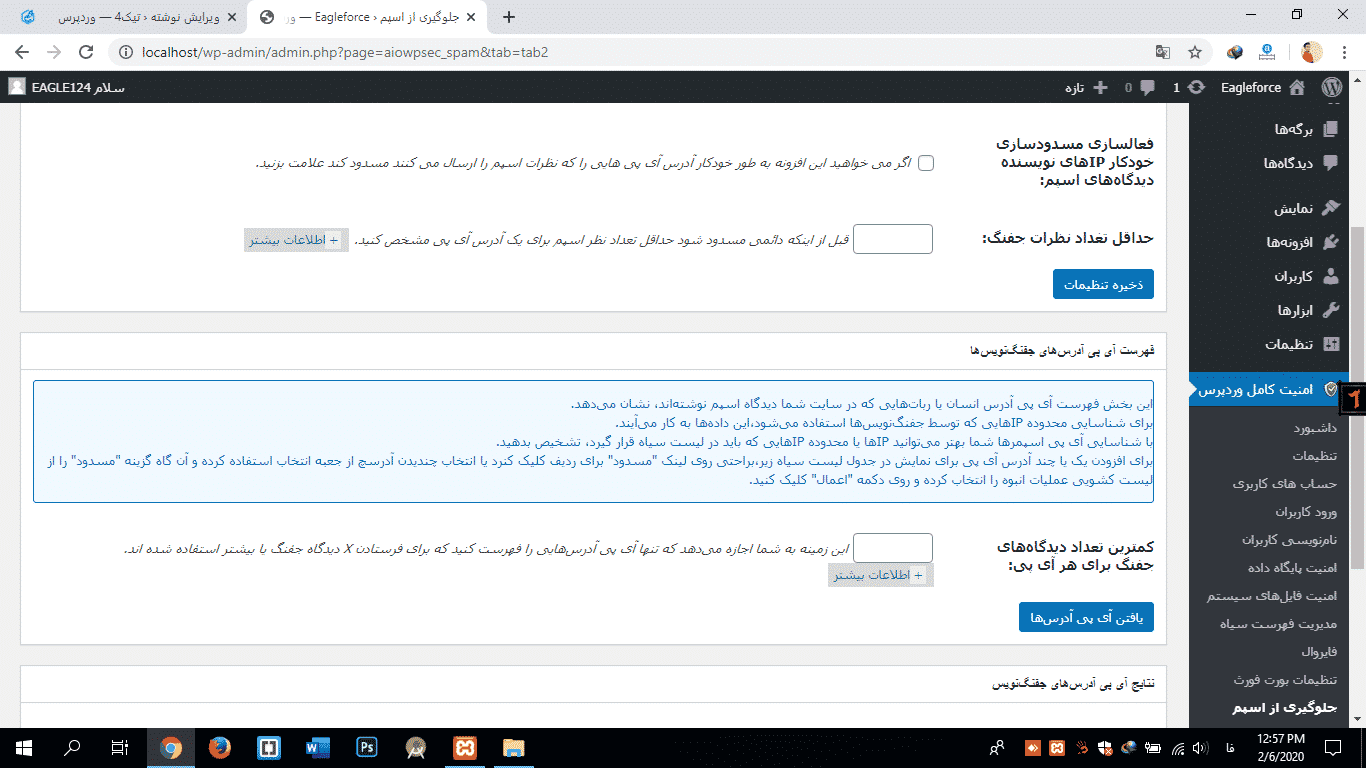The width and height of the screenshot is (1366, 768).
Task: Select the 'جلوگیری از اسپم ‹ Eagleforce' browser tab
Action: coord(367,17)
